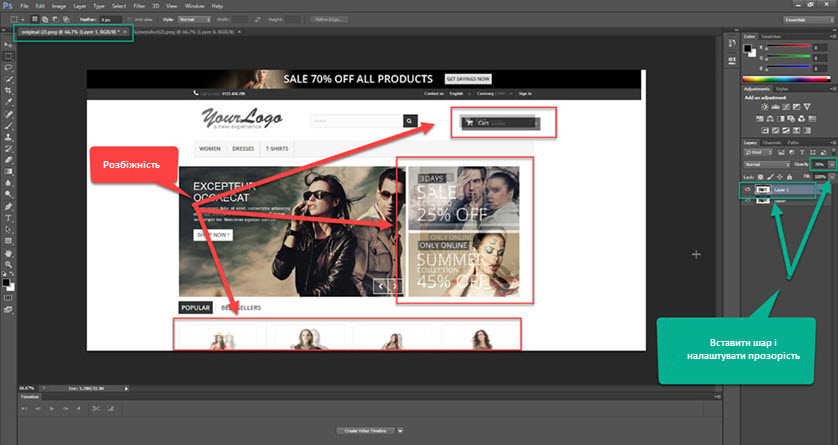Select the Lasso tool

[x=8, y=68]
